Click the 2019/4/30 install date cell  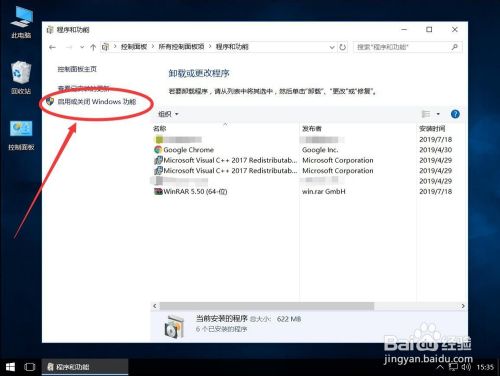[x=435, y=150]
